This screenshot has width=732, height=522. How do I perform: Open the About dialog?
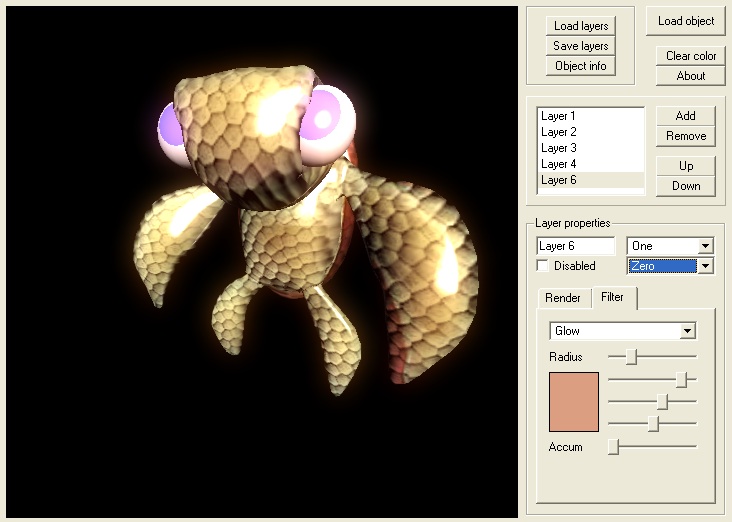coord(690,76)
